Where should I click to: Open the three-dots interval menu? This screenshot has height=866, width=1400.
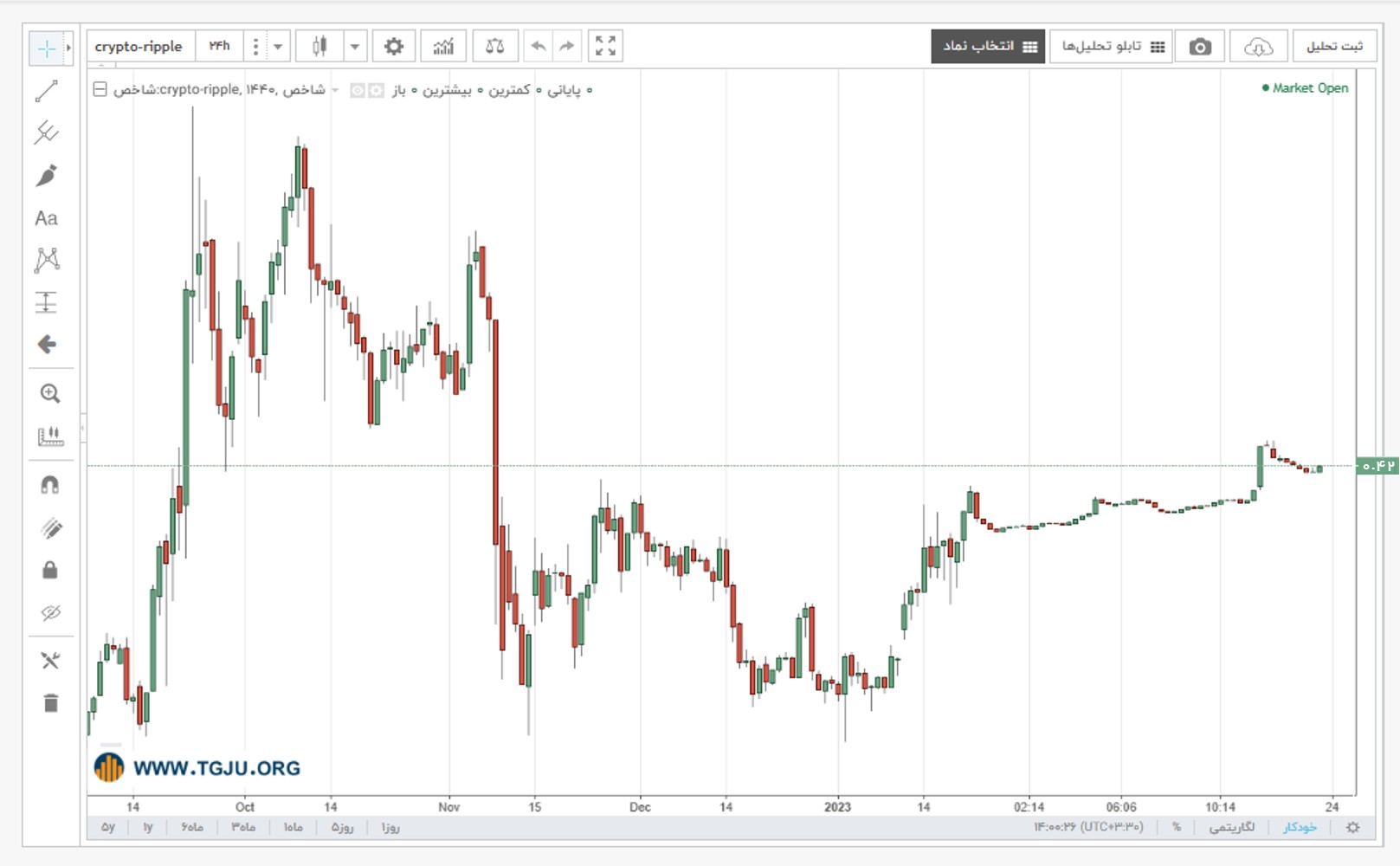click(255, 46)
